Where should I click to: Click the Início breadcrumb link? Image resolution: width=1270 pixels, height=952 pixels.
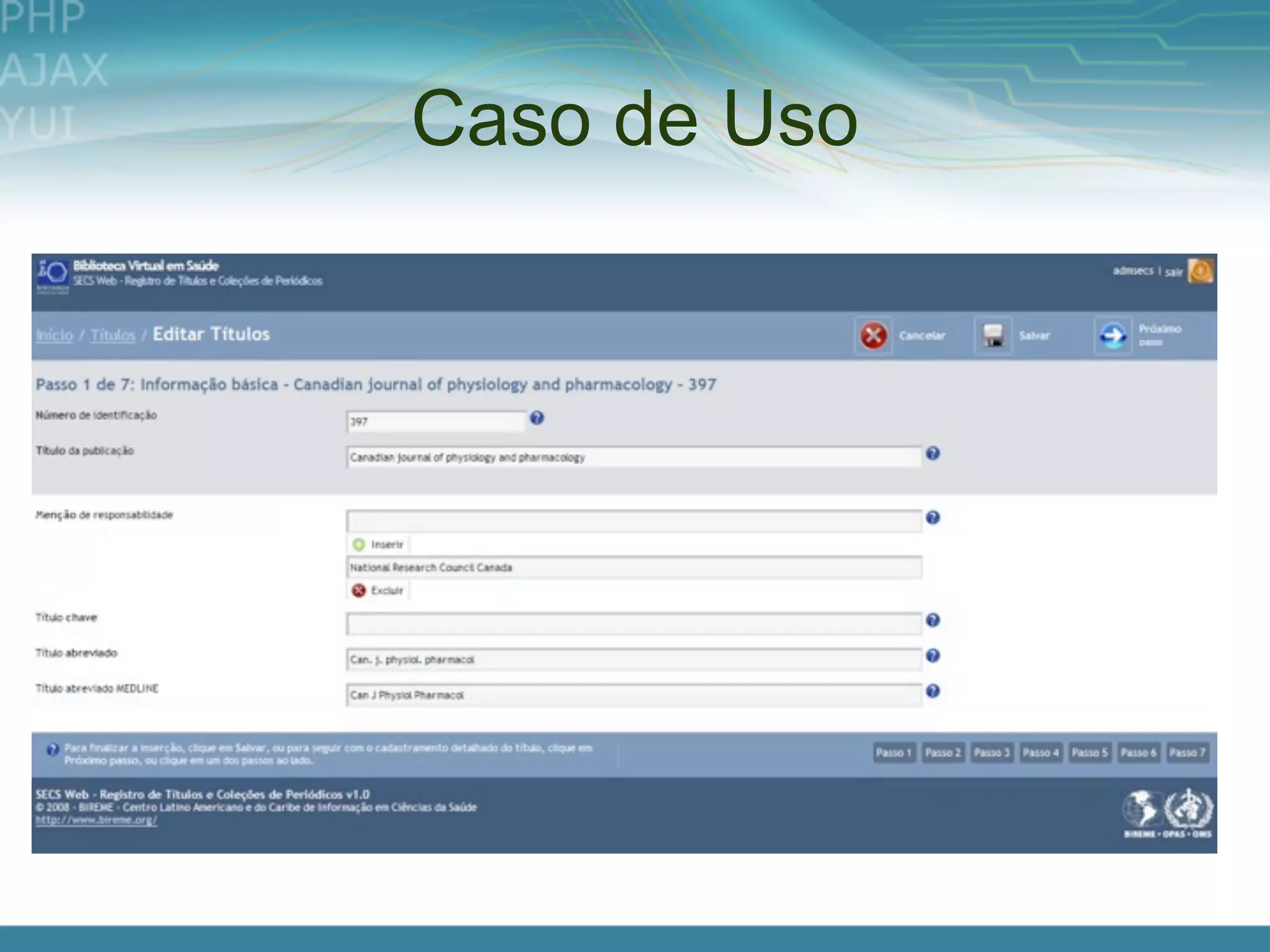(x=55, y=335)
